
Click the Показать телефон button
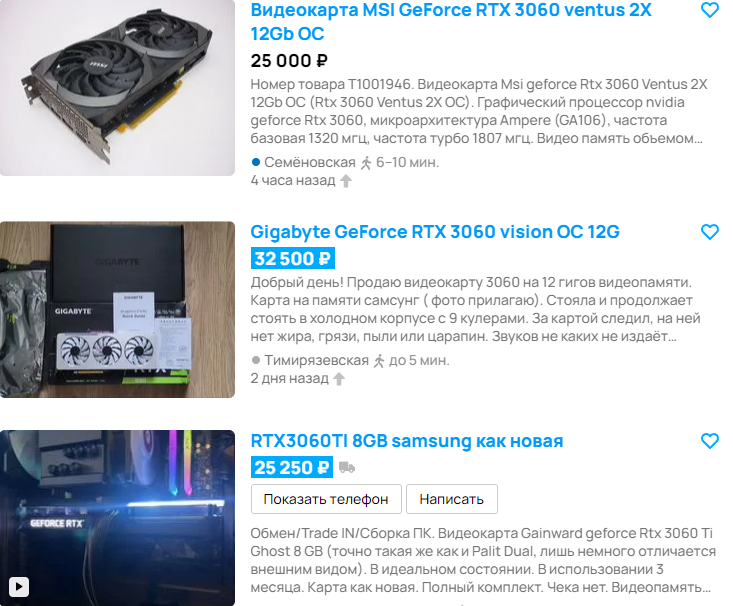326,499
